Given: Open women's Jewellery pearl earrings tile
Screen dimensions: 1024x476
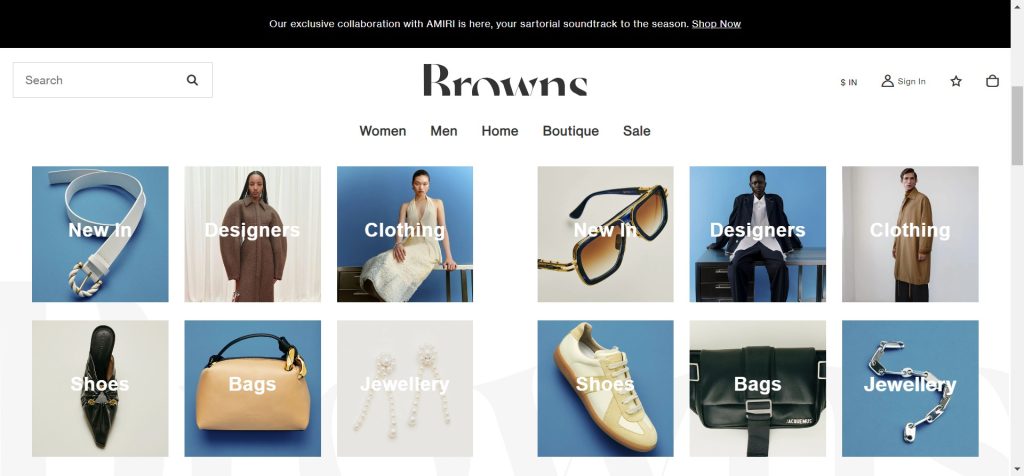Looking at the screenshot, I should pyautogui.click(x=405, y=388).
